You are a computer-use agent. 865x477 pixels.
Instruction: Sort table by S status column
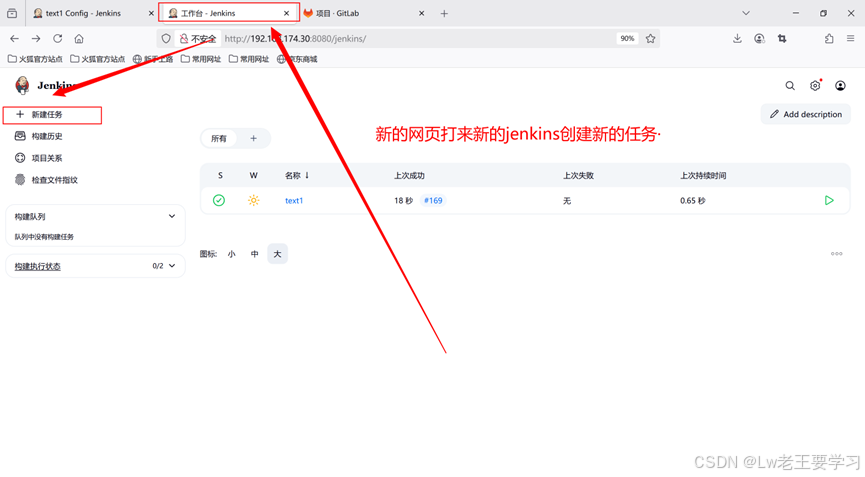[x=220, y=175]
